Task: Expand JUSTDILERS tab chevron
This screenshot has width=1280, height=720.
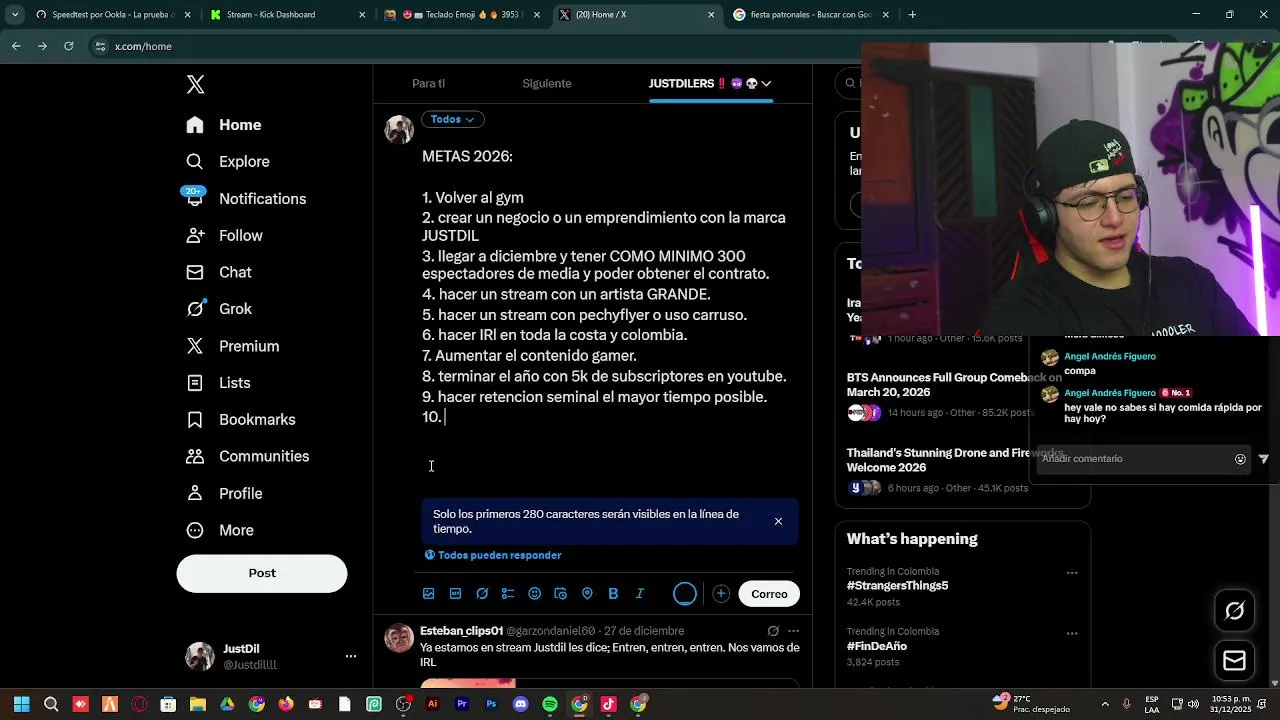Action: click(766, 84)
